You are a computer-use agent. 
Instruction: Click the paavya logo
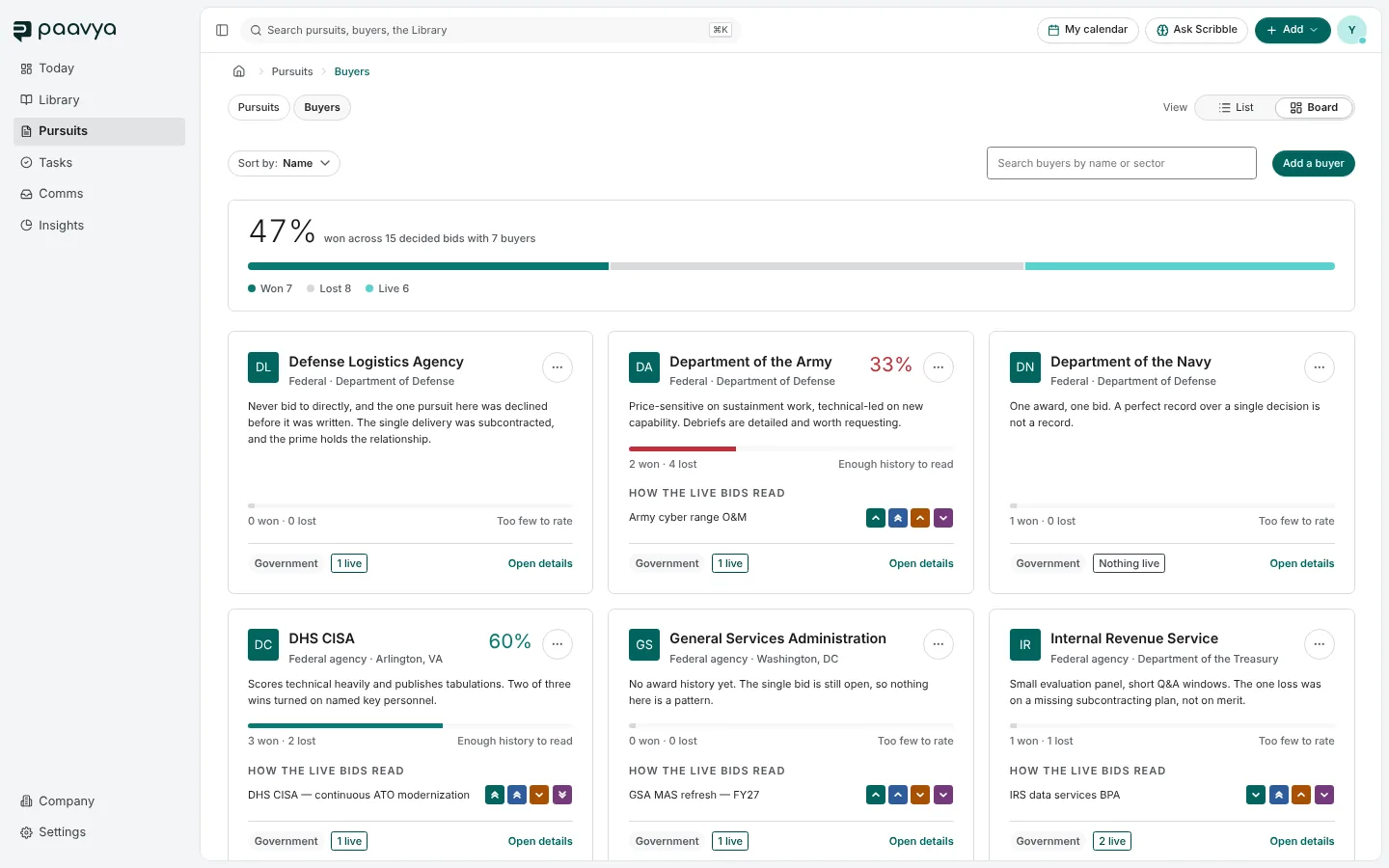(65, 31)
